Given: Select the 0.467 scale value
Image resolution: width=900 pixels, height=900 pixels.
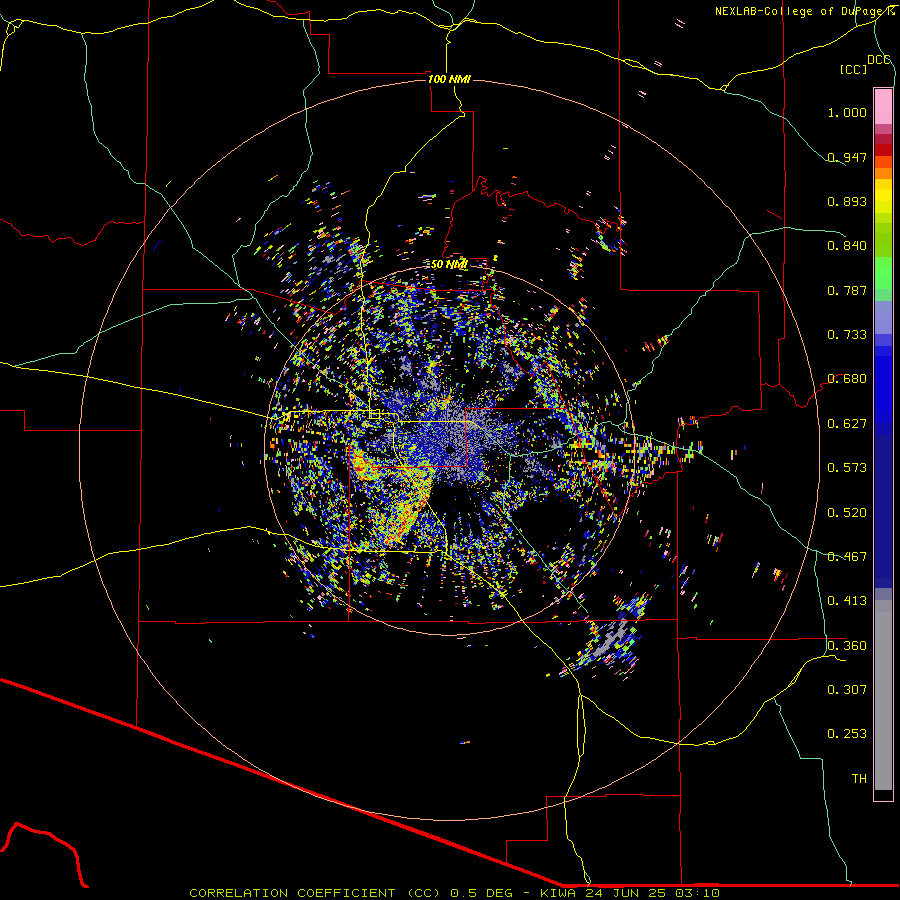Looking at the screenshot, I should coord(847,557).
